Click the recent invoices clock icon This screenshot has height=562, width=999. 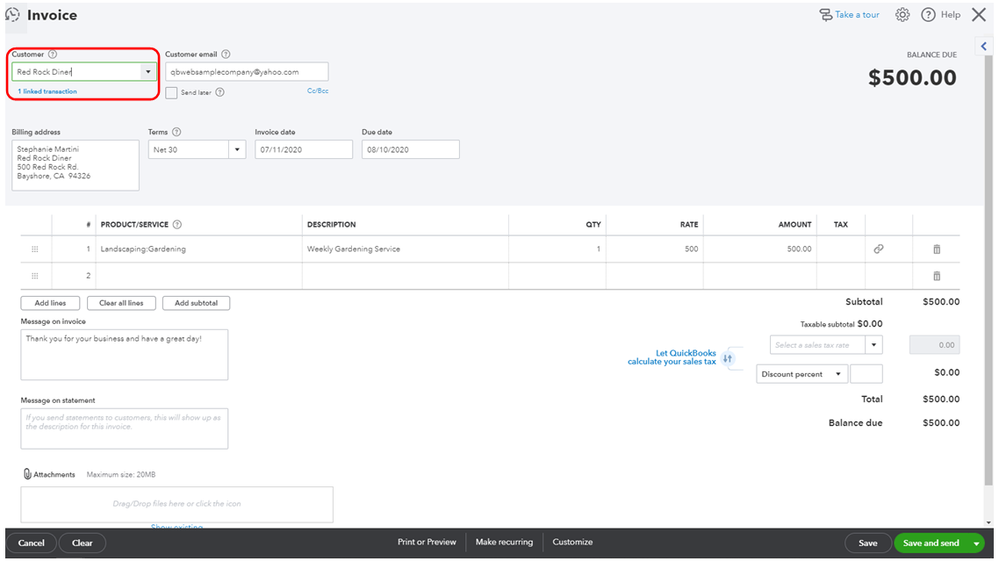[x=13, y=15]
